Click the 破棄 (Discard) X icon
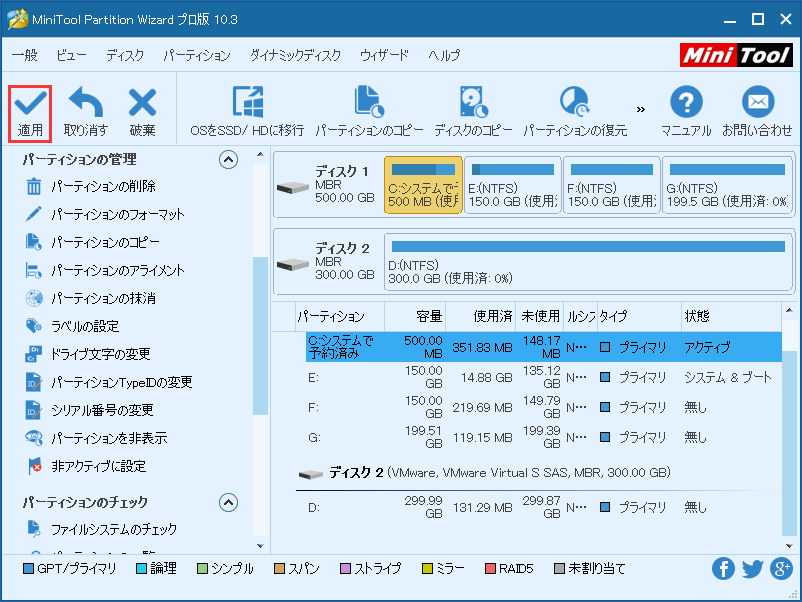The width and height of the screenshot is (802, 602). click(x=142, y=102)
